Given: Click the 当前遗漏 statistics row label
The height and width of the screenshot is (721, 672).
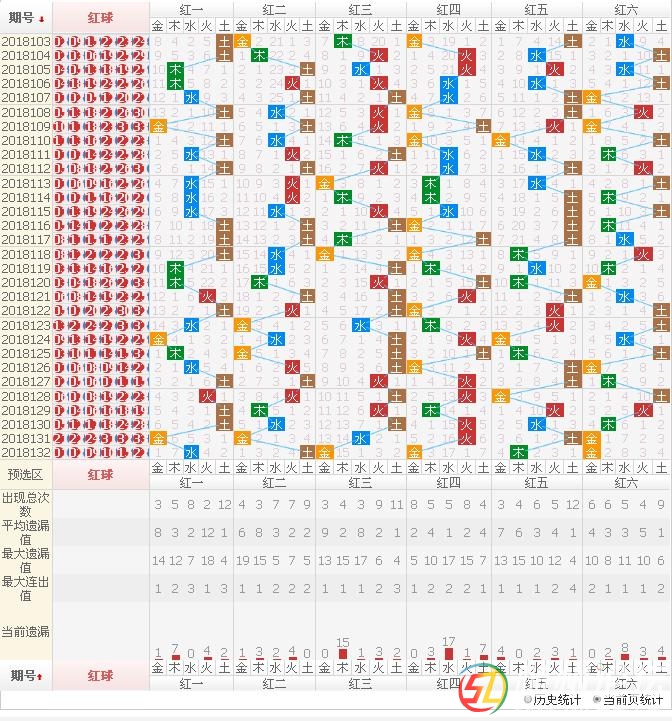Looking at the screenshot, I should pos(26,631).
